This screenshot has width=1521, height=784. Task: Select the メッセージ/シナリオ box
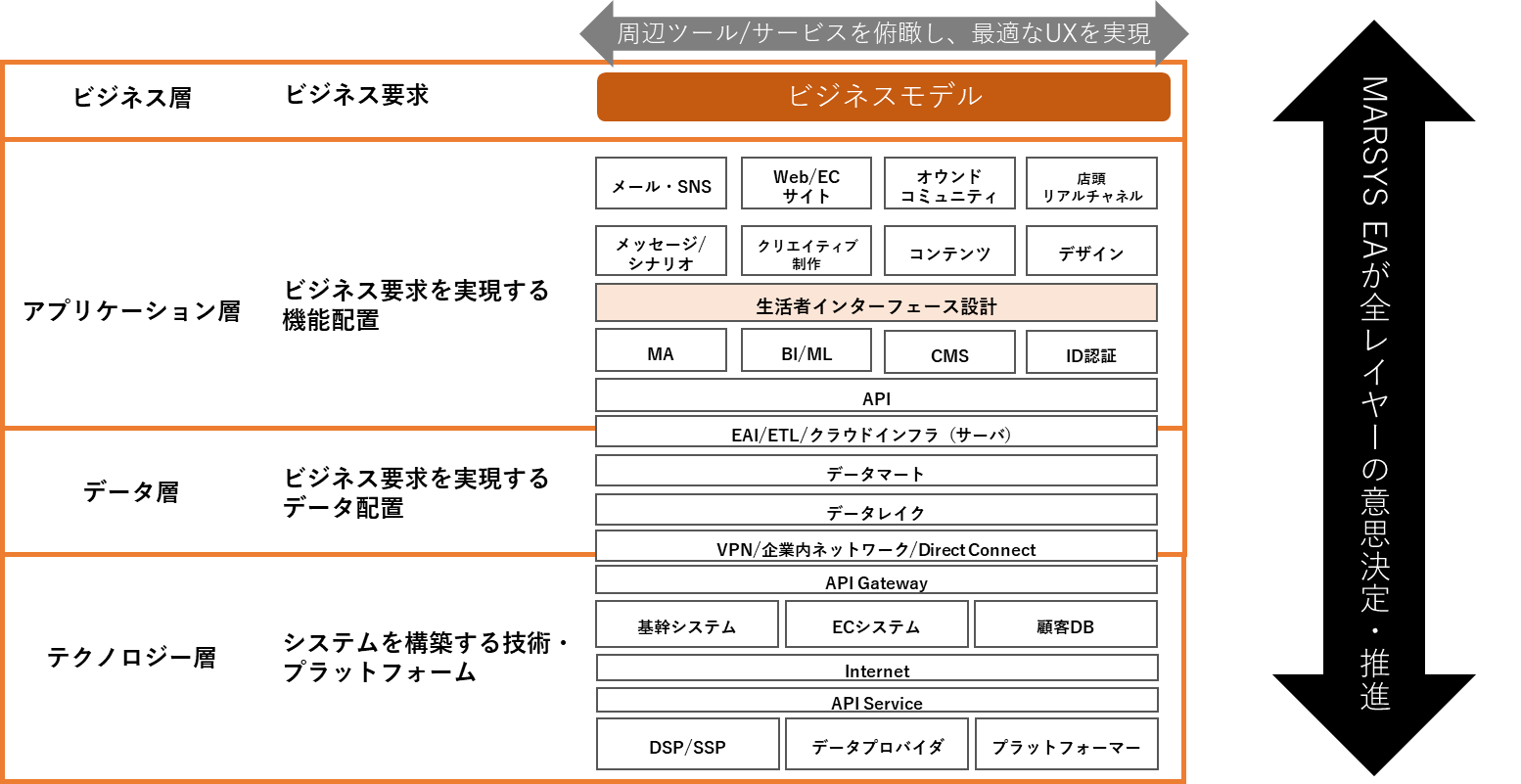pos(661,252)
